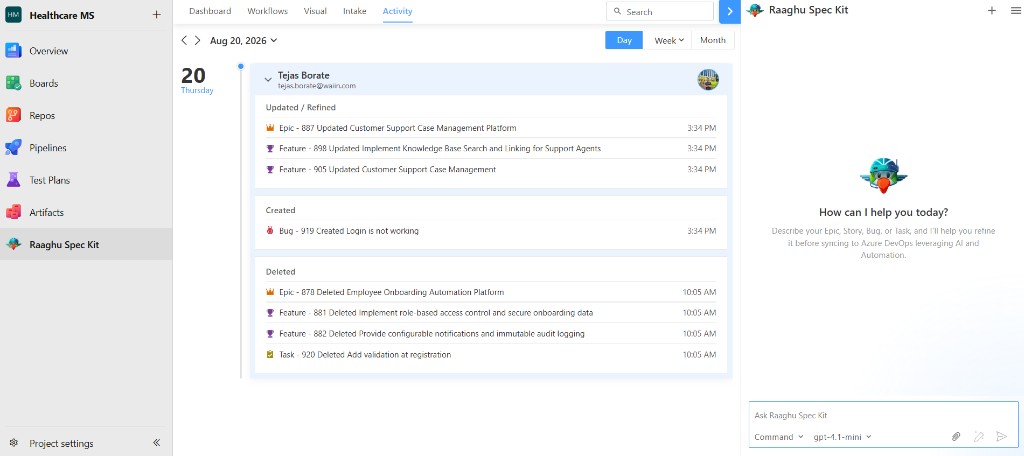The width and height of the screenshot is (1024, 456).
Task: Click the task icon of Task 920
Action: pos(270,355)
